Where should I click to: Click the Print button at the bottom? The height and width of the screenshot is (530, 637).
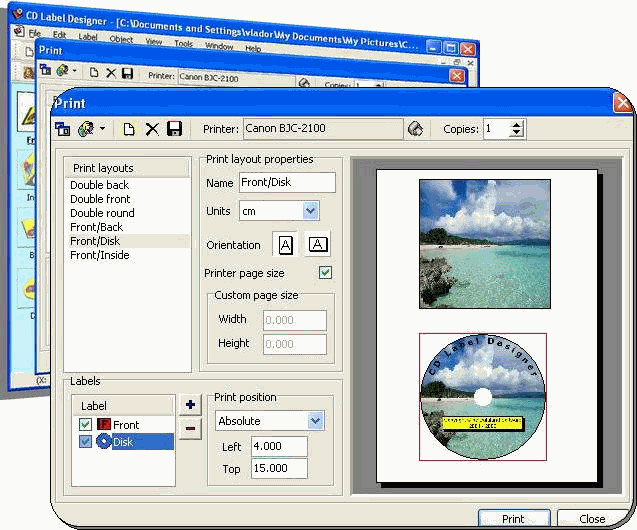click(514, 519)
